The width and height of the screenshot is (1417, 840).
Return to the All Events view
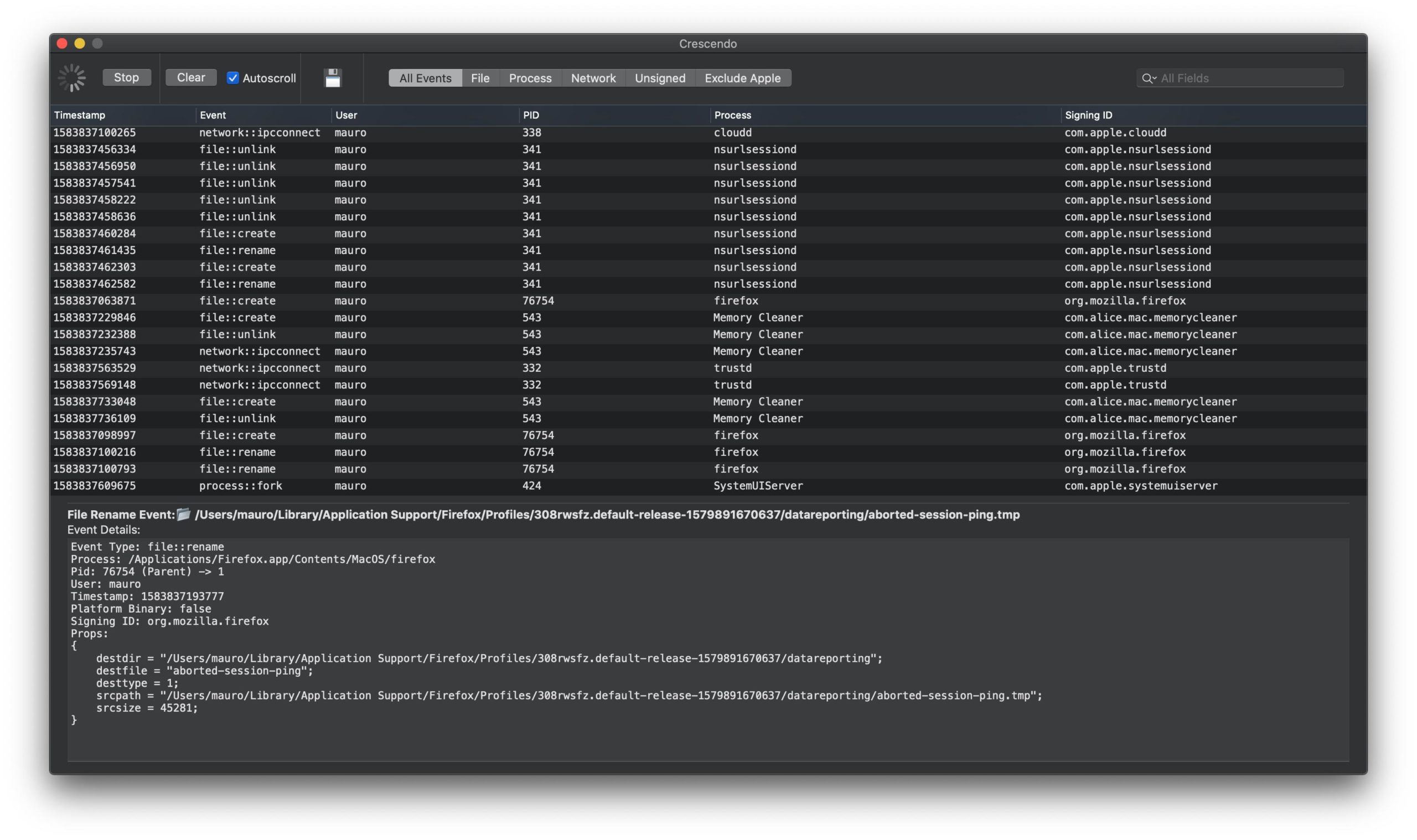coord(425,78)
